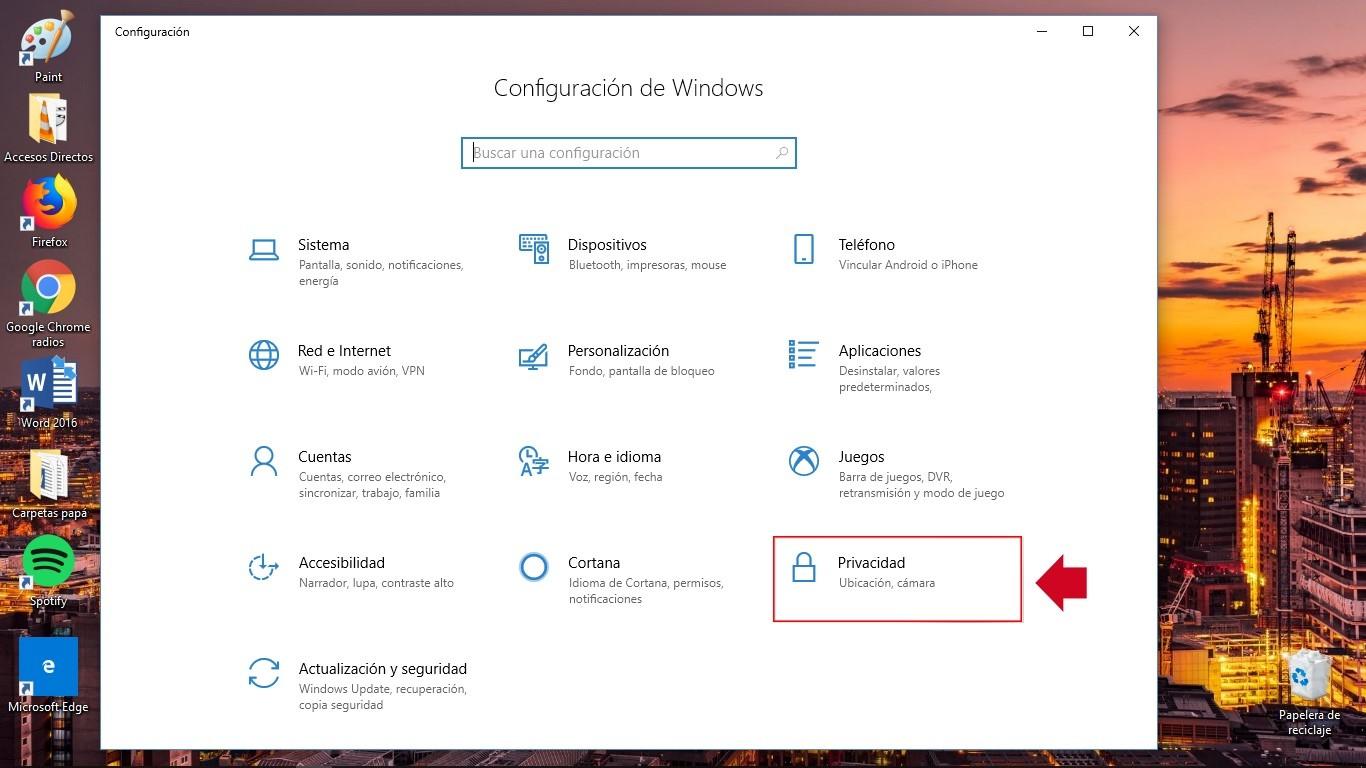This screenshot has height=768, width=1366.
Task: Open Teléfono to link Android or iPhone
Action: click(866, 244)
